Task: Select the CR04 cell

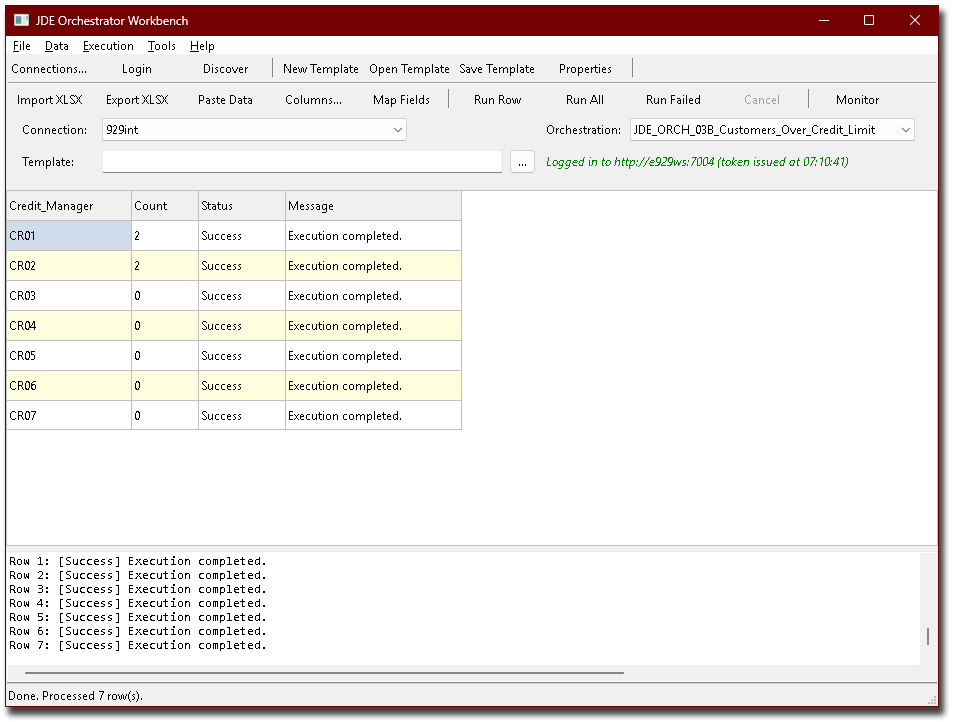Action: 69,325
